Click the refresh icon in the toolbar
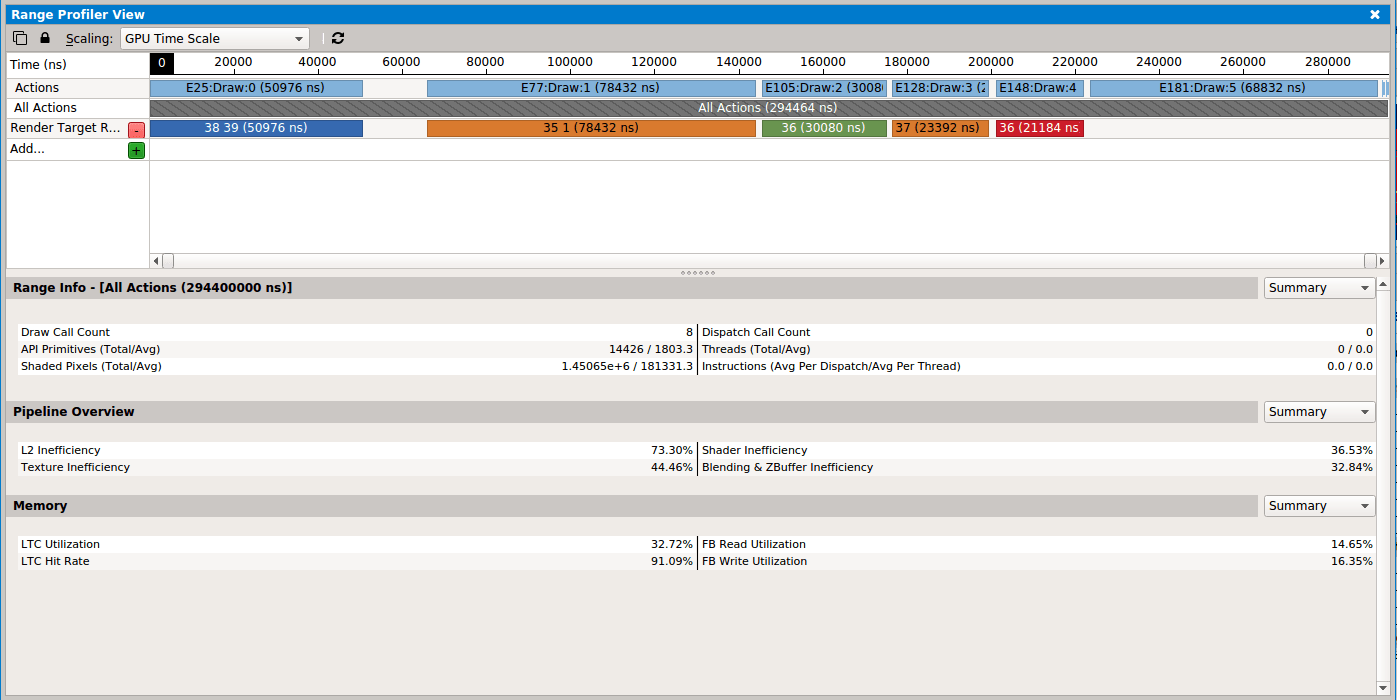 point(337,37)
